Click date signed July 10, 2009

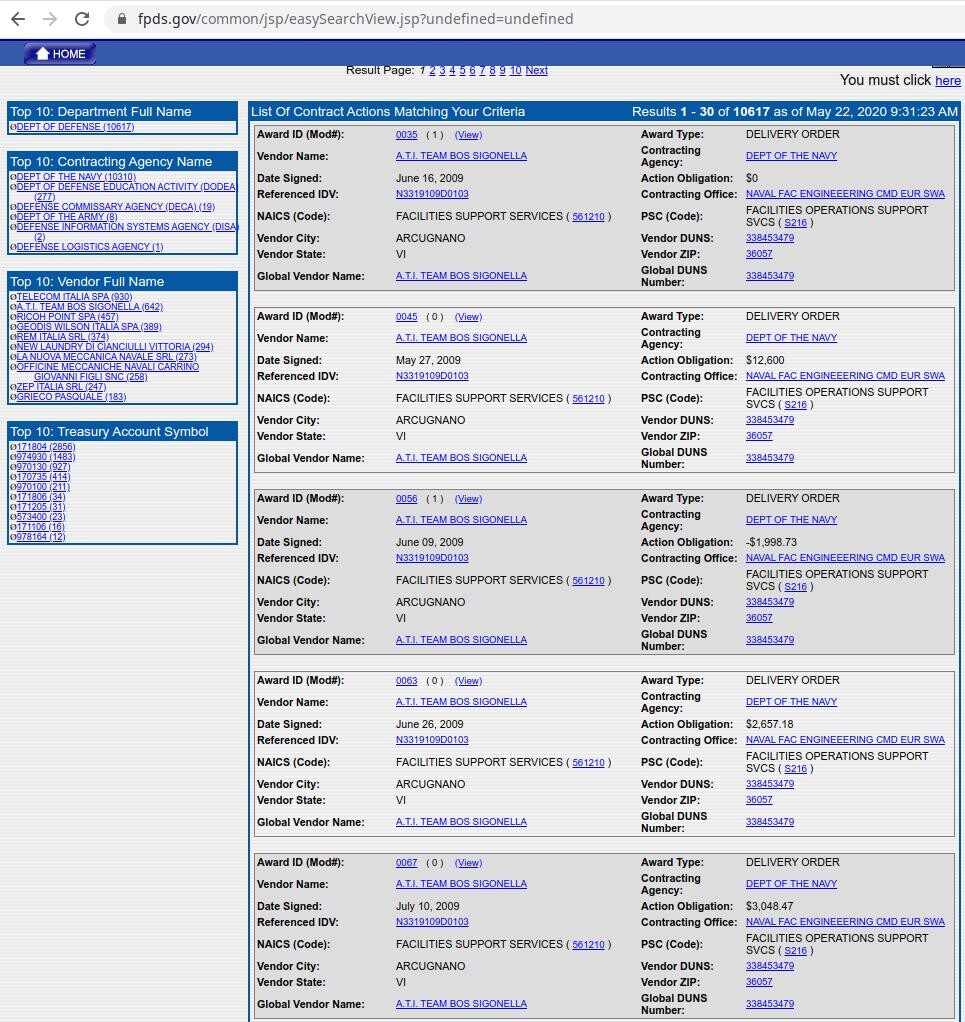tap(427, 906)
